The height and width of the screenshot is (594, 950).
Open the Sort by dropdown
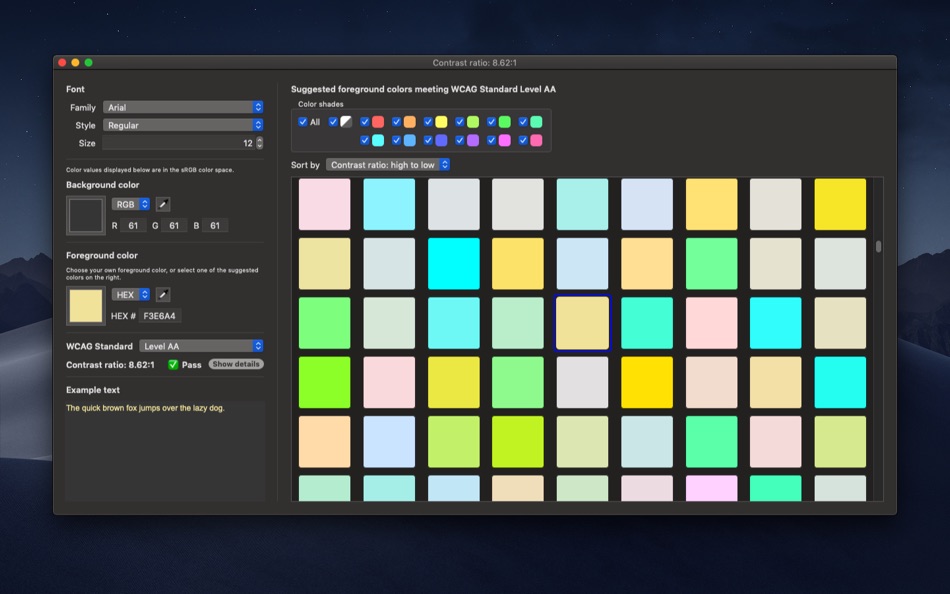[388, 165]
